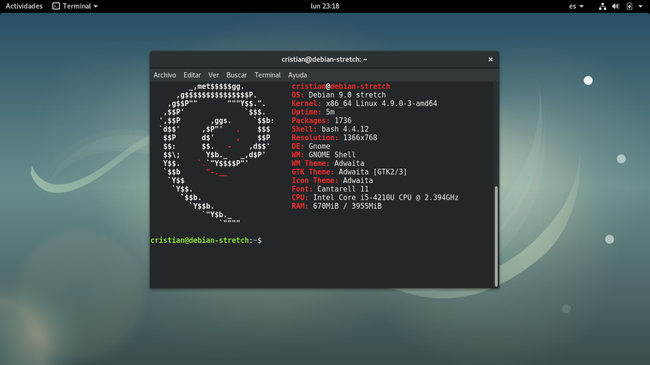
Task: Open the Editar menu
Action: point(192,75)
